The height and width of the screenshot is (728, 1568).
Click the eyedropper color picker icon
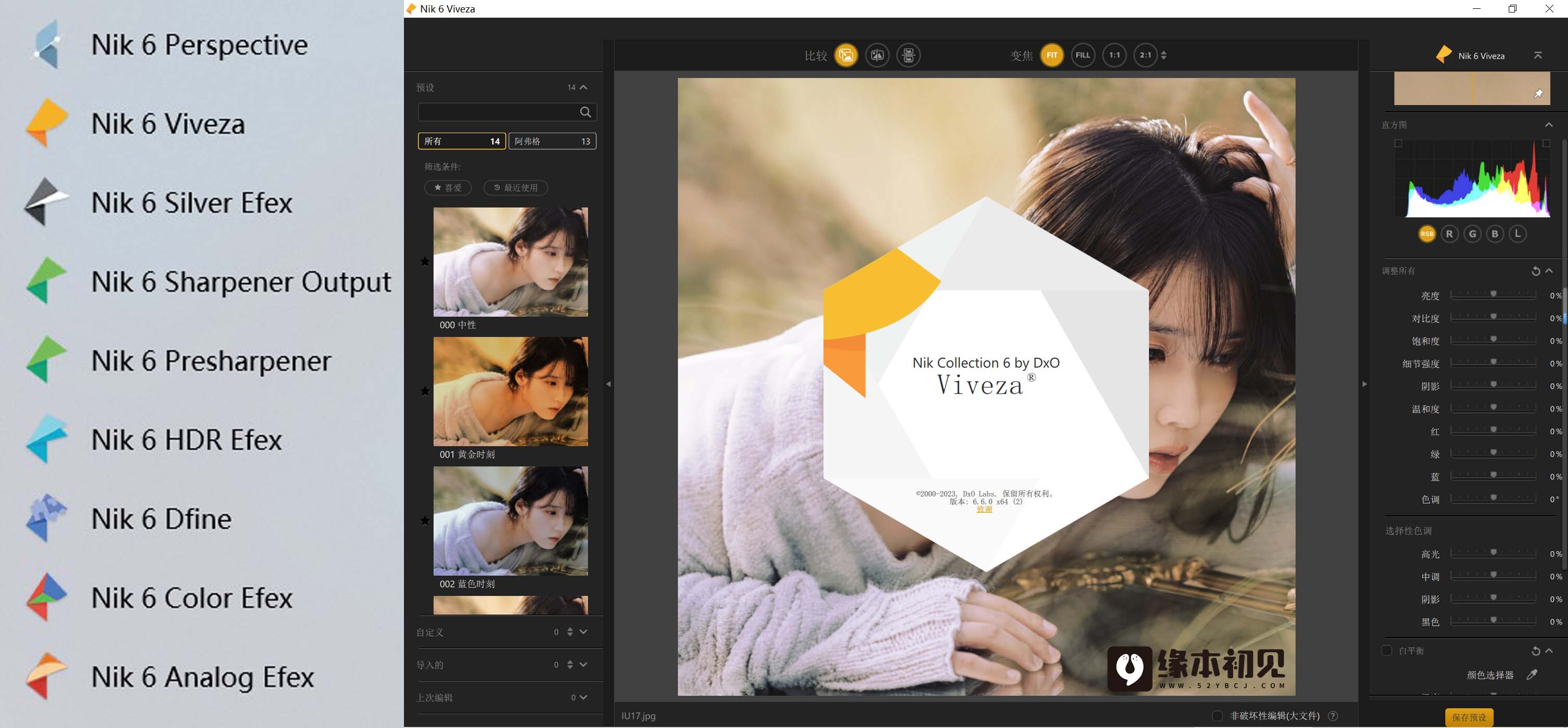tap(1532, 675)
